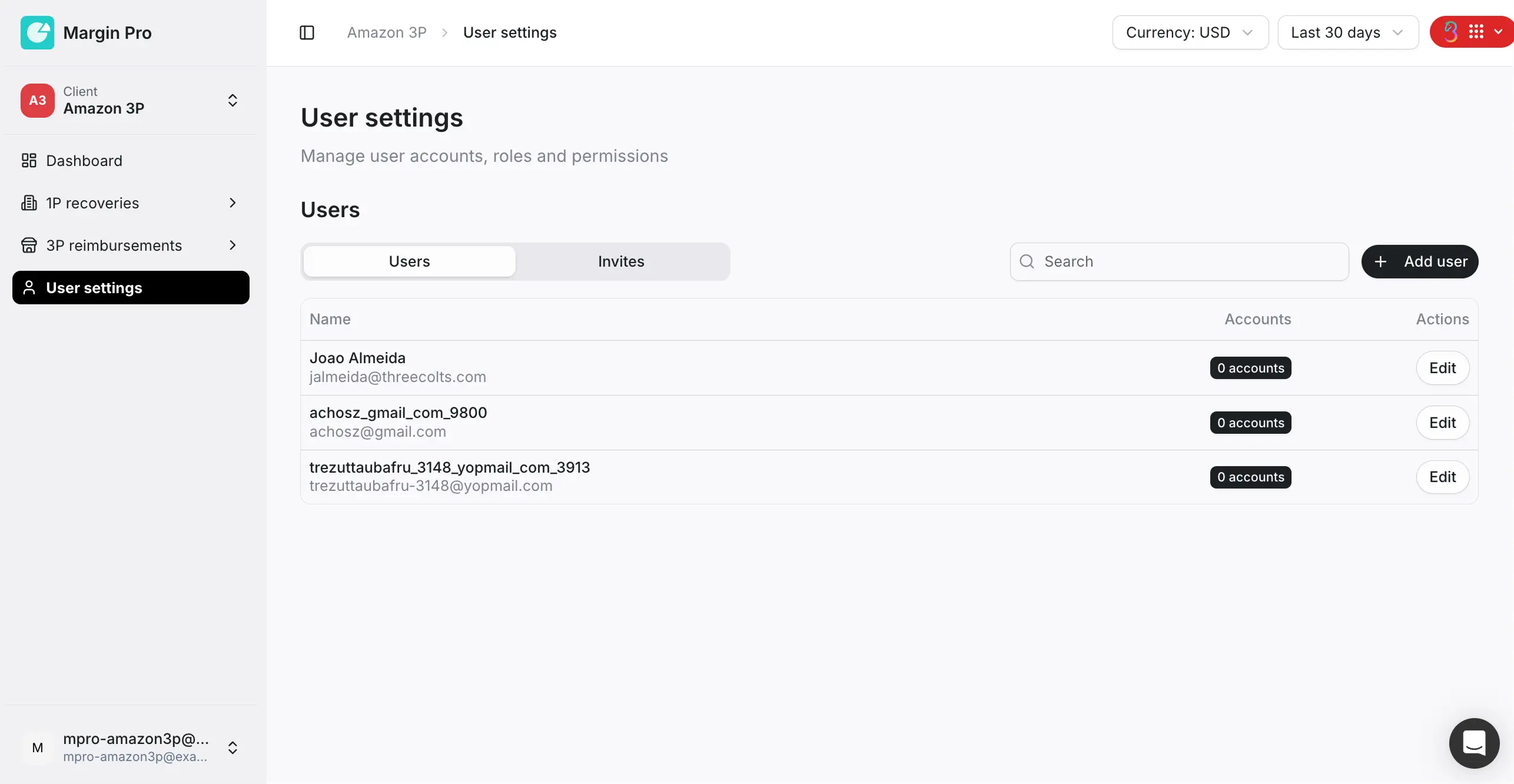Click the A3 client avatar badge
The height and width of the screenshot is (784, 1514).
pyautogui.click(x=37, y=100)
